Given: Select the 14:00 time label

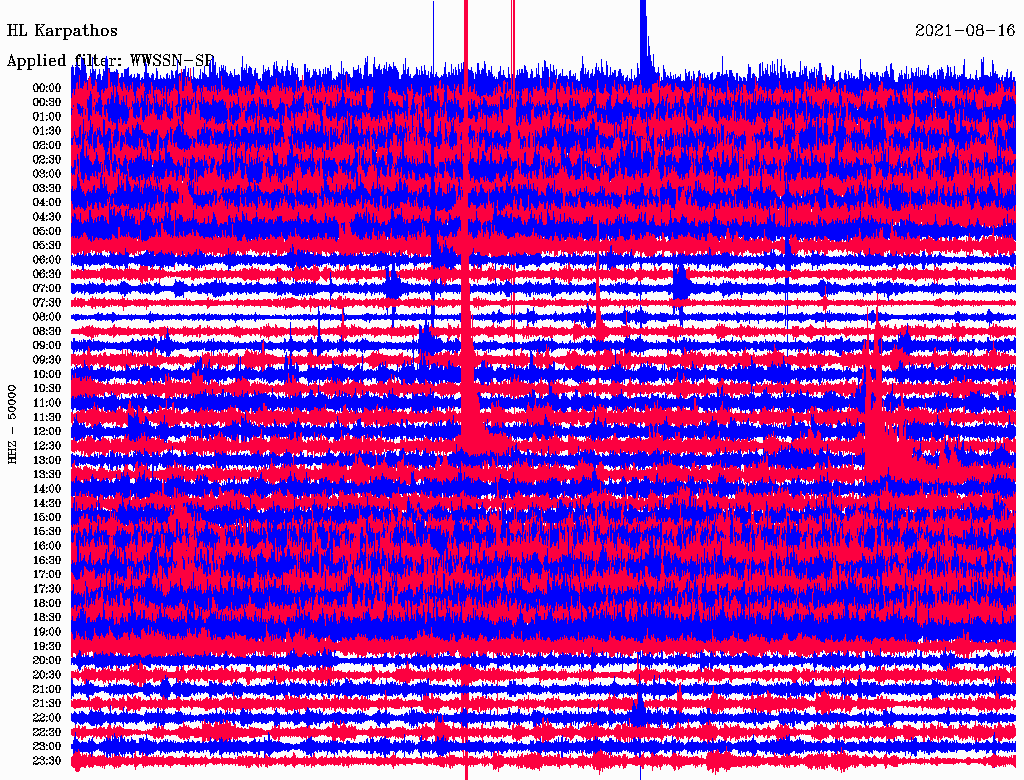Looking at the screenshot, I should (47, 489).
